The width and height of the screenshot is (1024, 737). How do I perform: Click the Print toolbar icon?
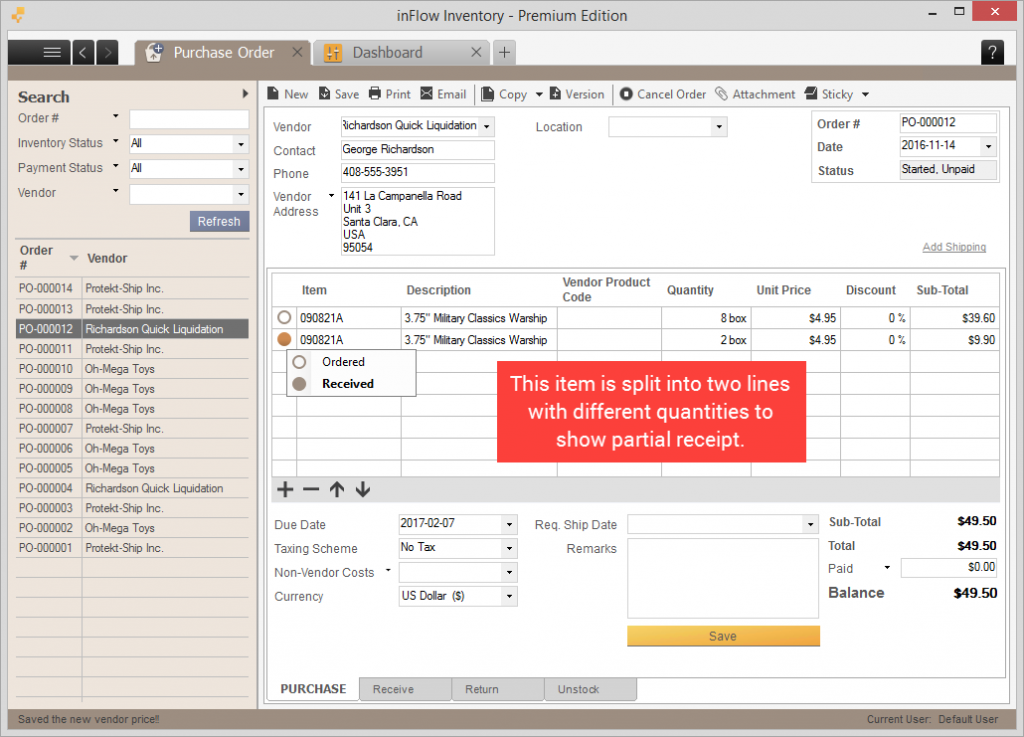point(375,94)
